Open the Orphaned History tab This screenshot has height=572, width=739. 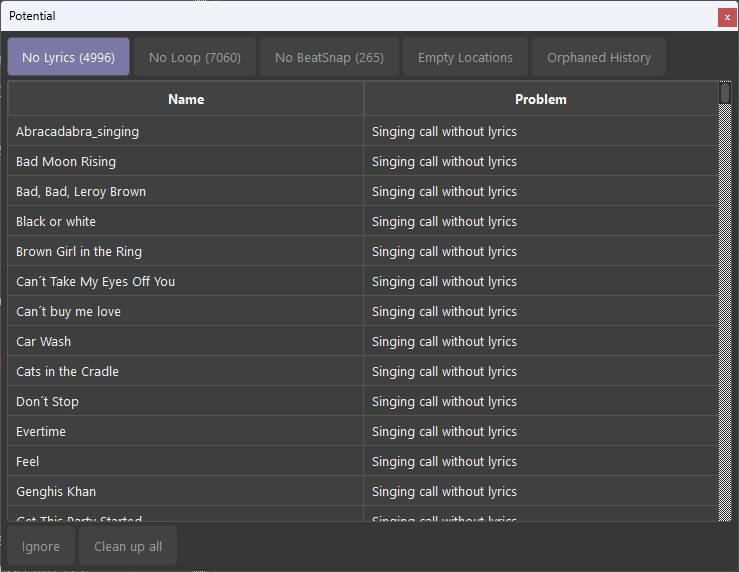click(x=598, y=57)
